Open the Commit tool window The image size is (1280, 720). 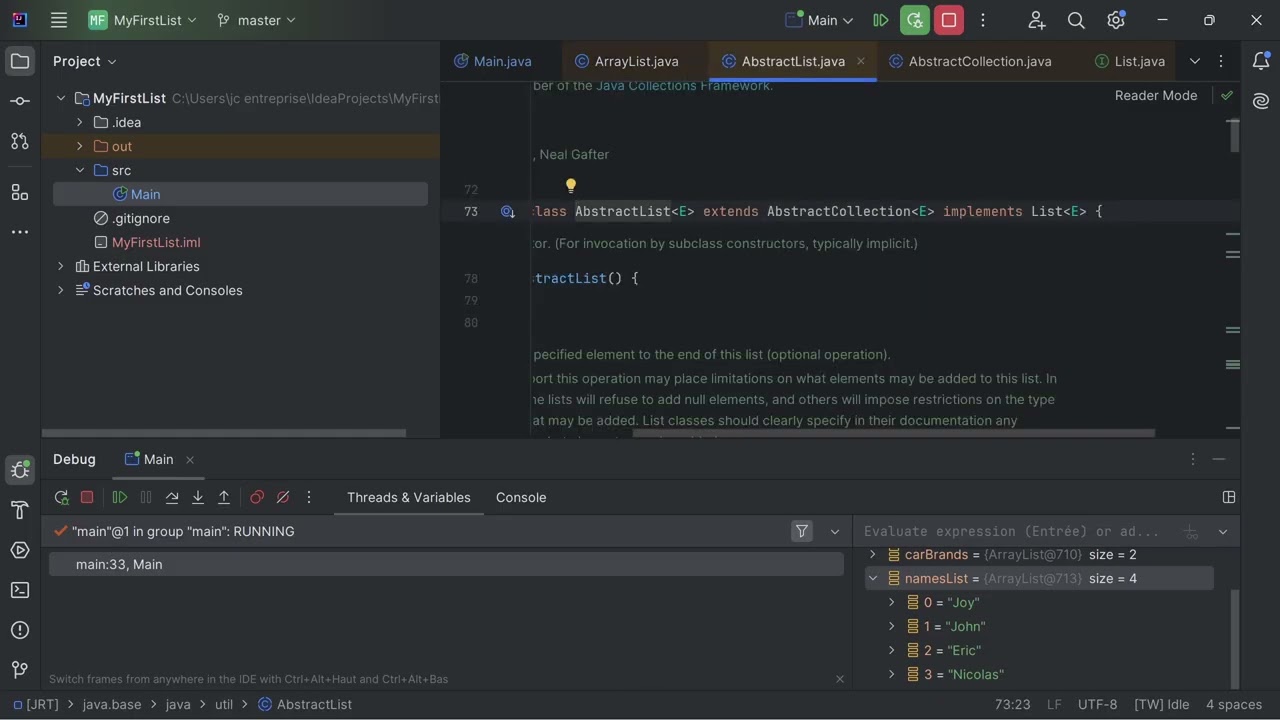(x=20, y=101)
